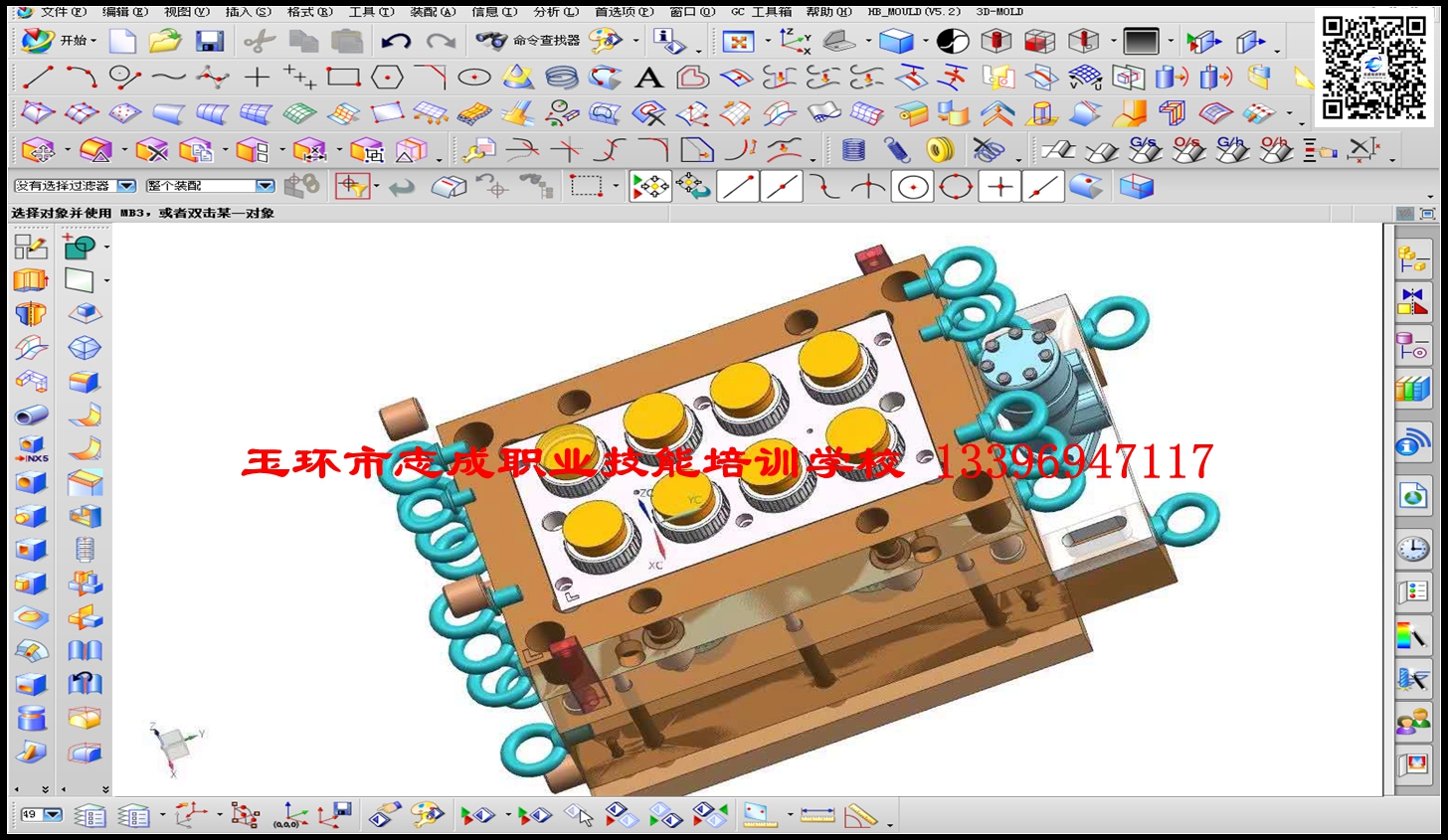The image size is (1448, 840).
Task: Open the Move Face tool dropdown arrow
Action: [68, 152]
